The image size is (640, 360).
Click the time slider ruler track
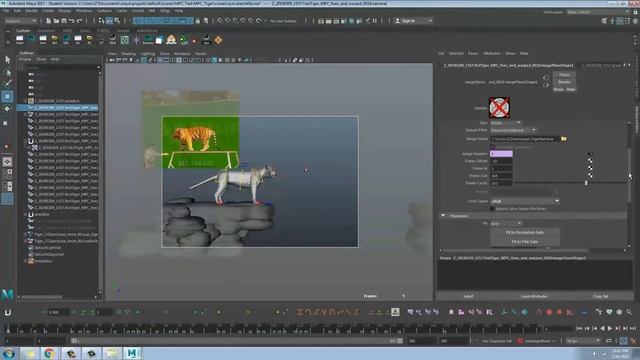tap(273, 329)
